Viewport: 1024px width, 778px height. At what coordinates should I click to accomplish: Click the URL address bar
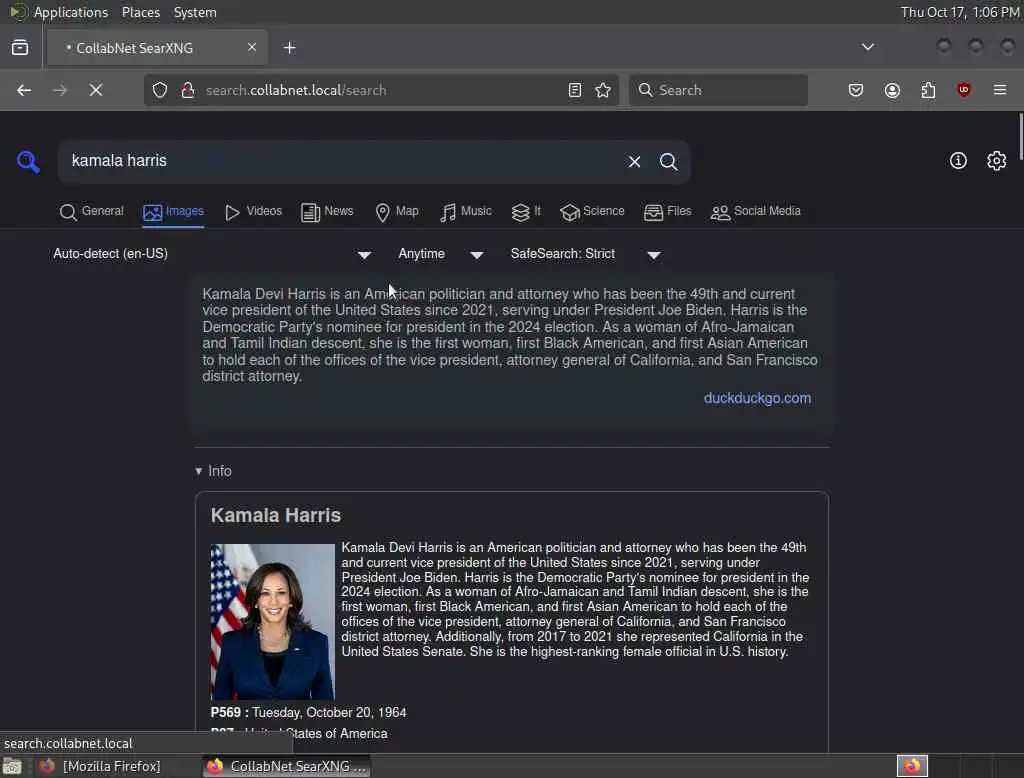click(382, 90)
